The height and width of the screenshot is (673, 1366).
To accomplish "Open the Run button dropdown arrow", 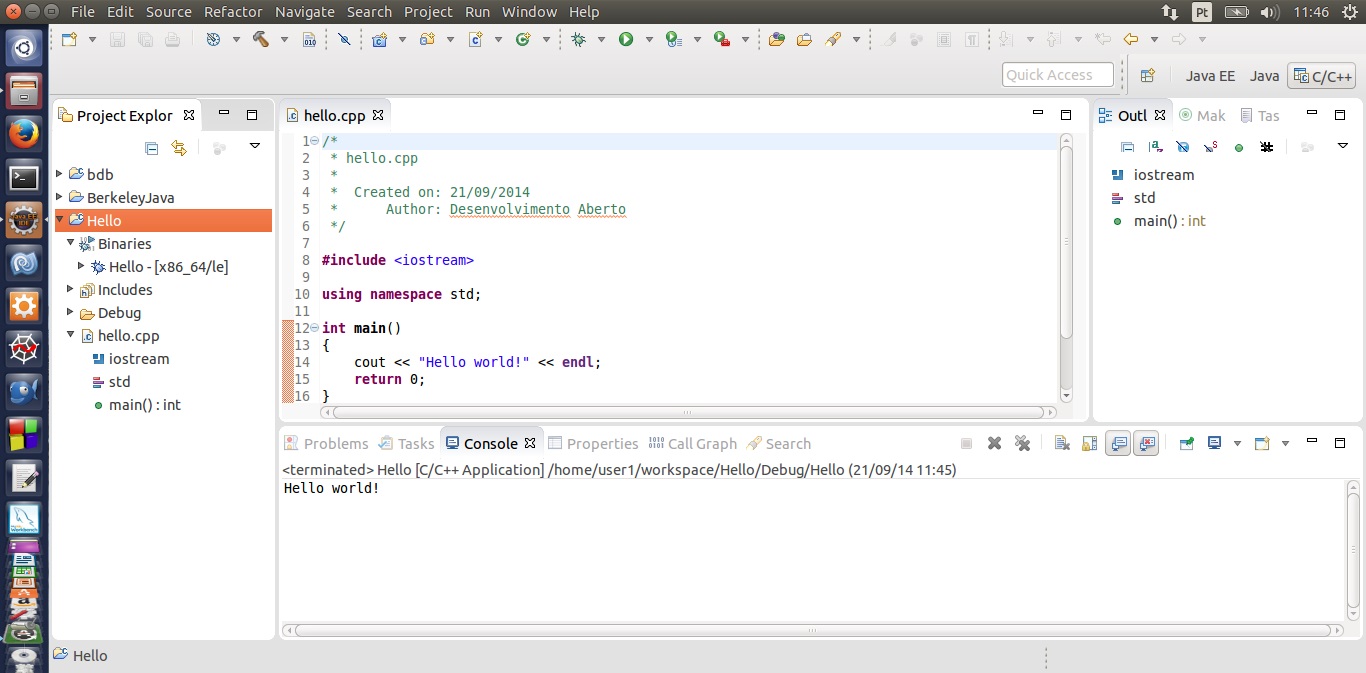I will tap(649, 40).
